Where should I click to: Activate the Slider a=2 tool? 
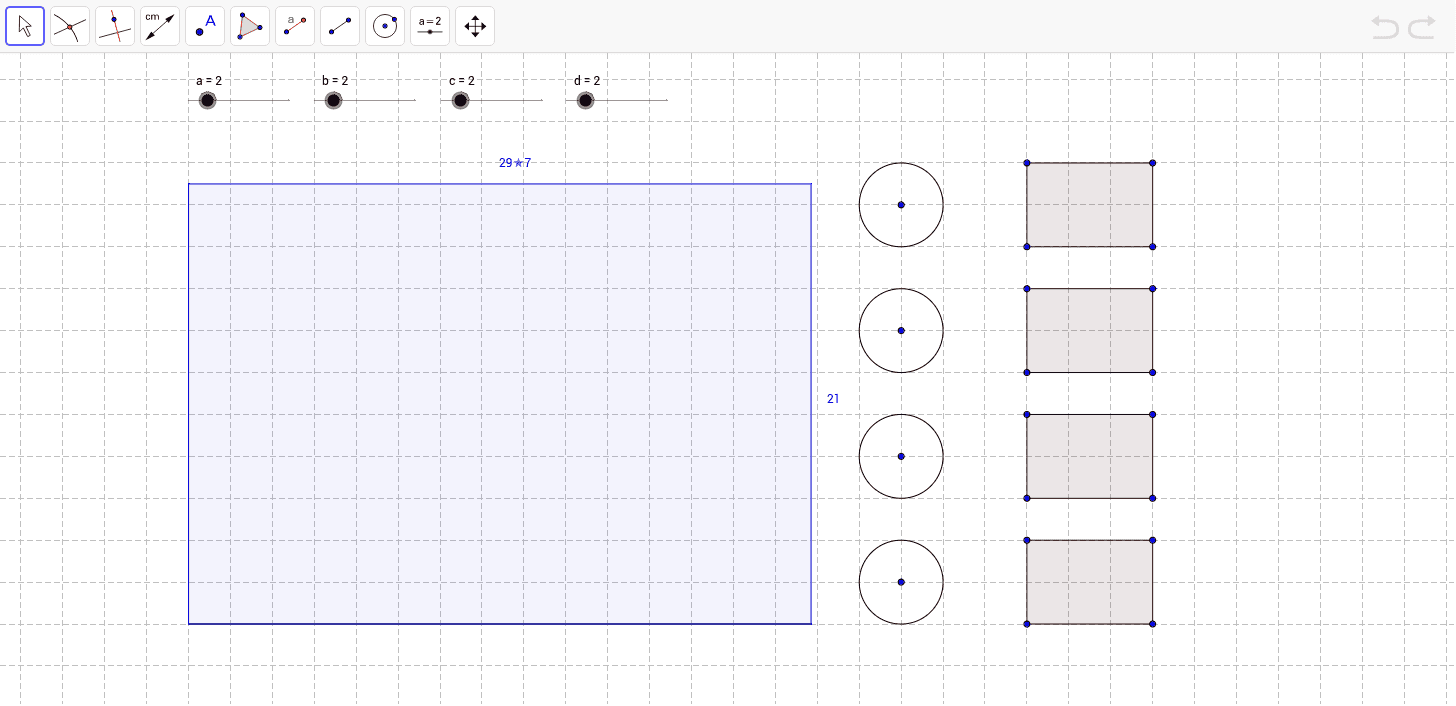click(x=430, y=26)
